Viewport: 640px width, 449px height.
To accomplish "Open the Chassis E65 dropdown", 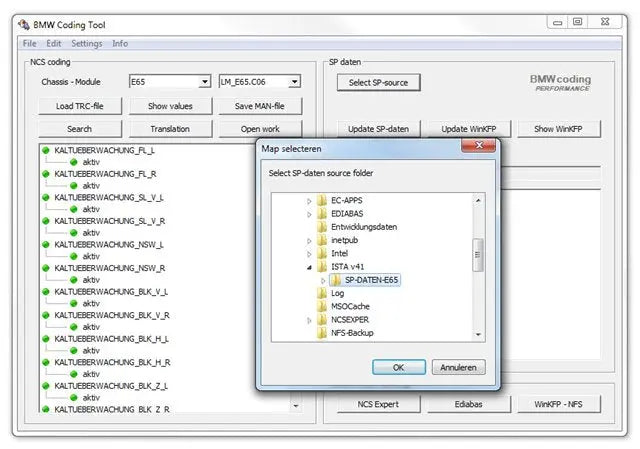I will 205,82.
